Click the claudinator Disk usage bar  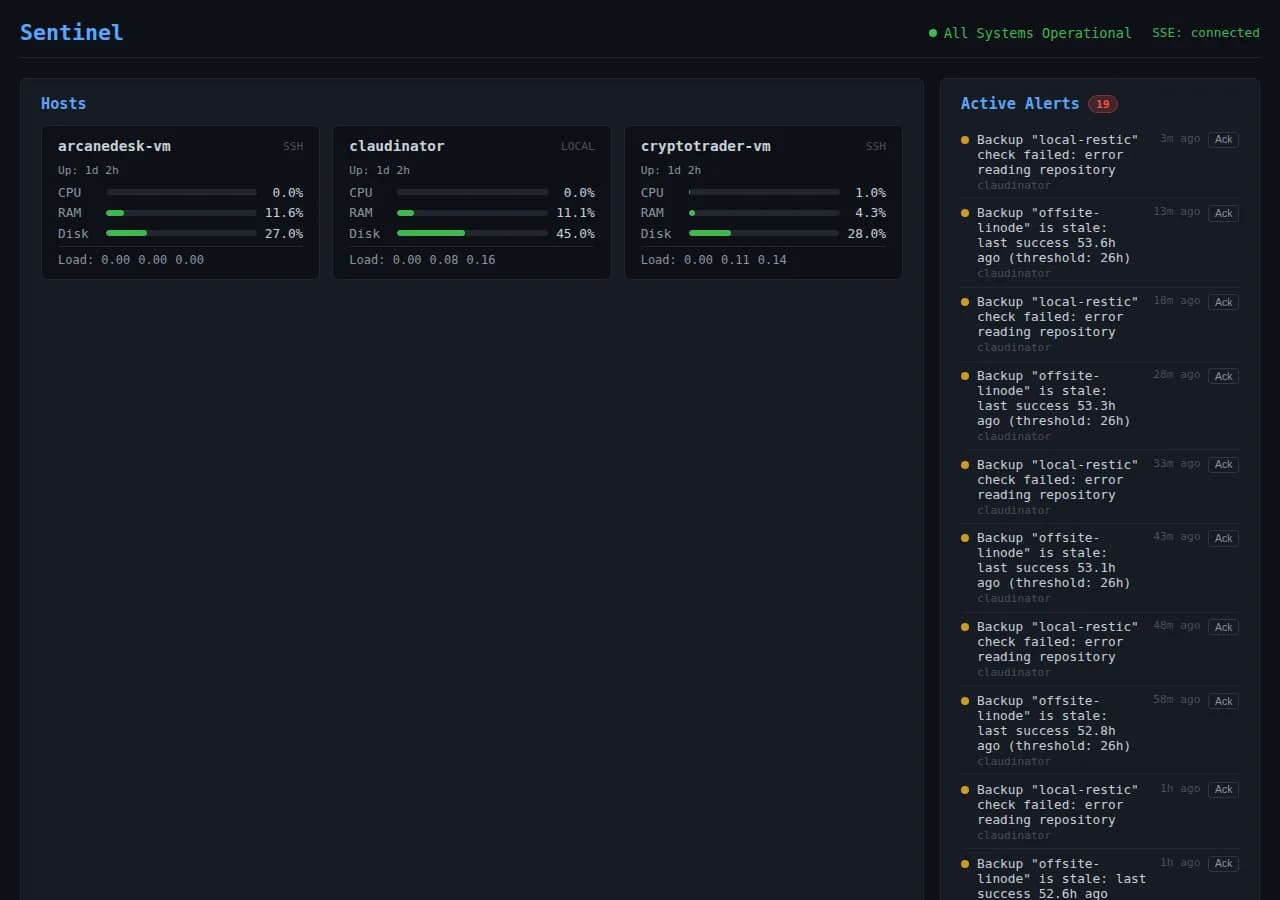coord(473,233)
